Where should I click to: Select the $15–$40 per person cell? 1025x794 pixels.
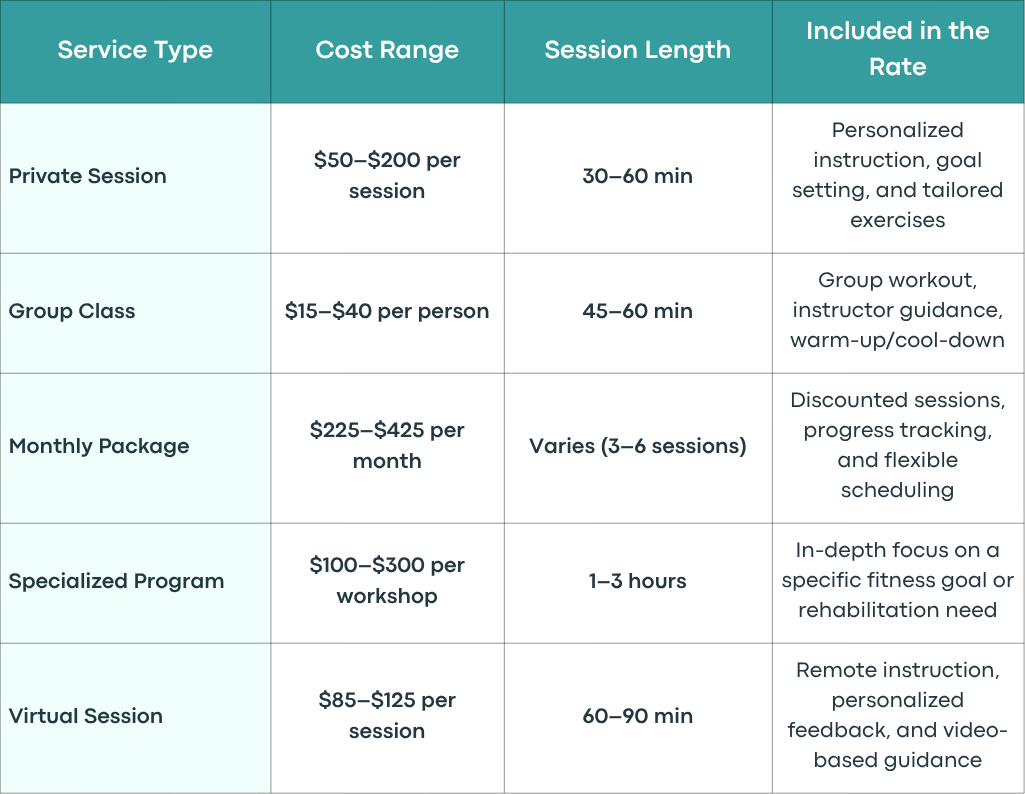tap(387, 311)
